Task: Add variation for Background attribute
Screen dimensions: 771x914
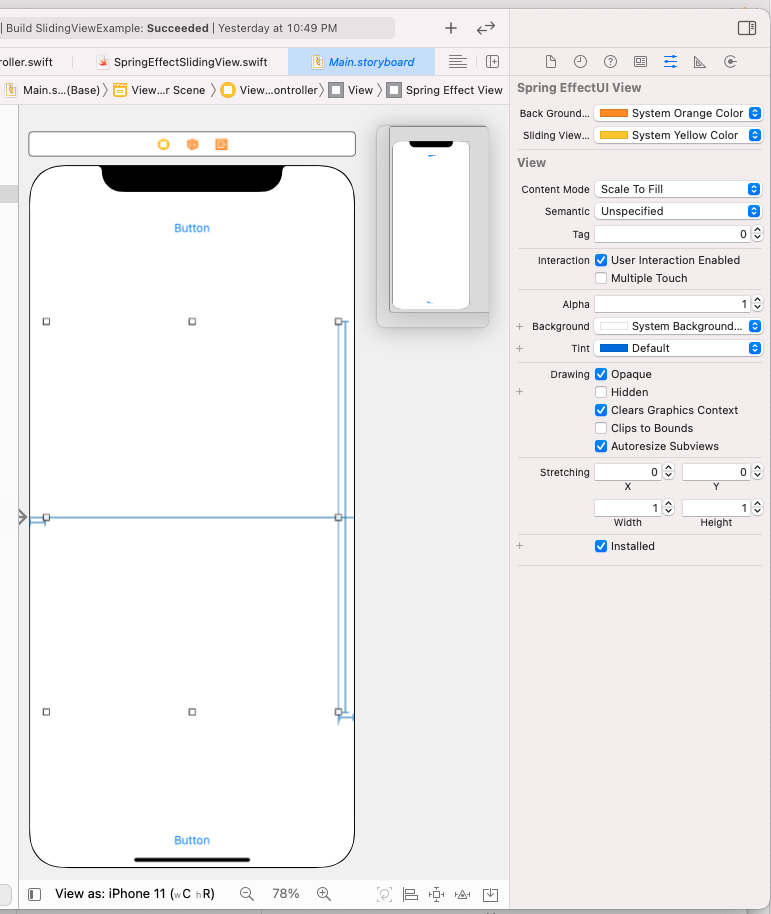Action: (x=520, y=326)
